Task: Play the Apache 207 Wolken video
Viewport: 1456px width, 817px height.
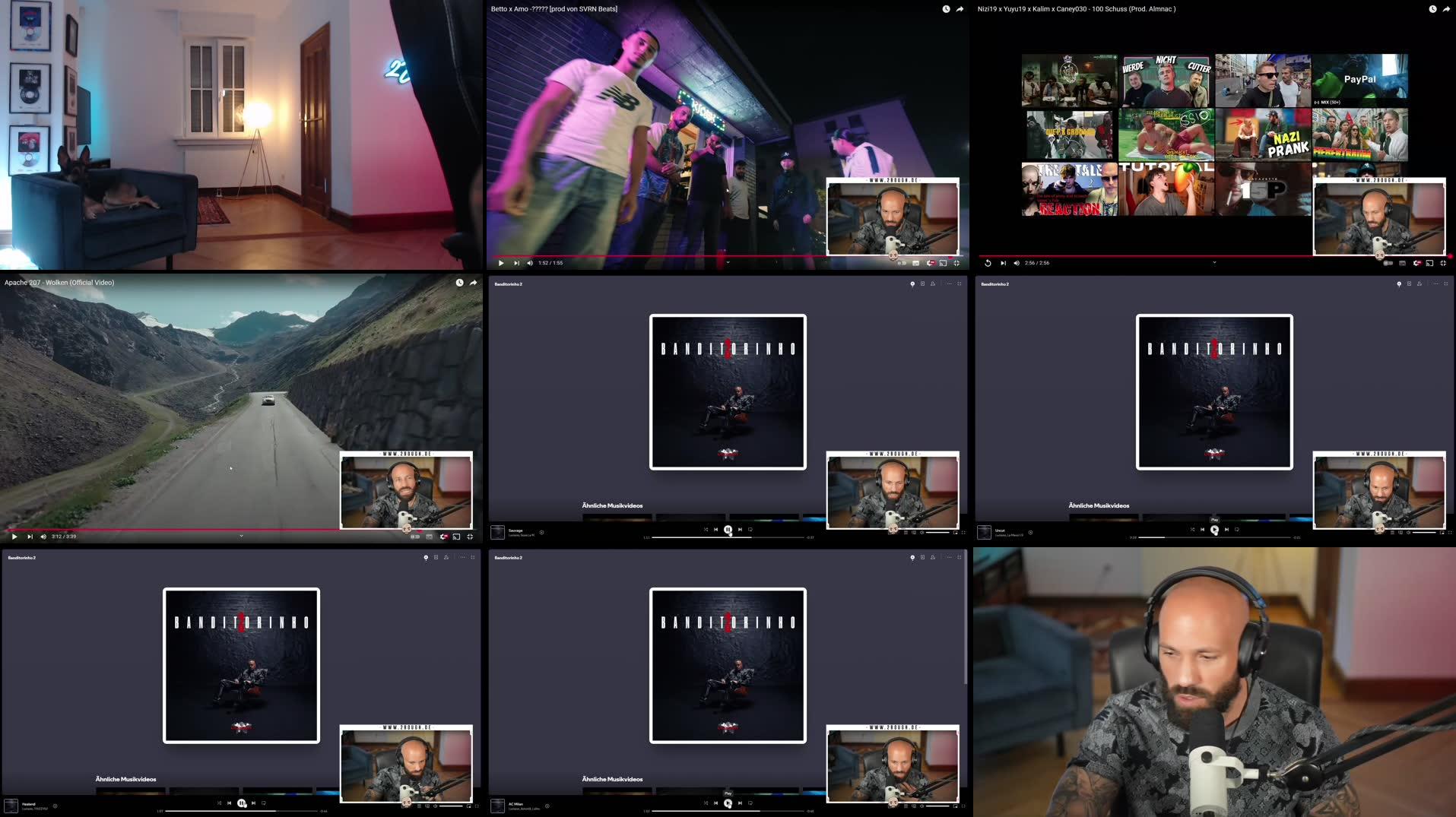Action: pos(14,537)
